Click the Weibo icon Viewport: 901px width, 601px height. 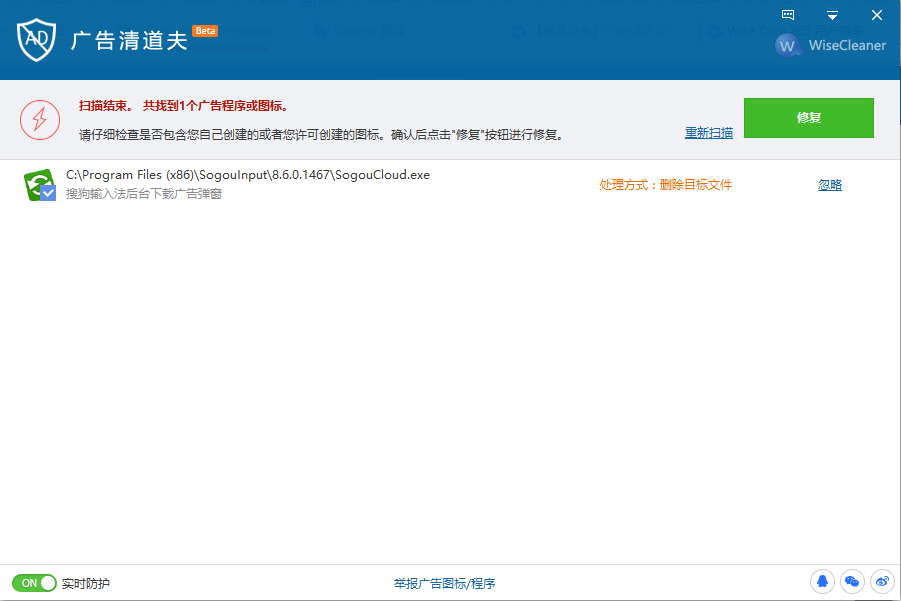[881, 581]
